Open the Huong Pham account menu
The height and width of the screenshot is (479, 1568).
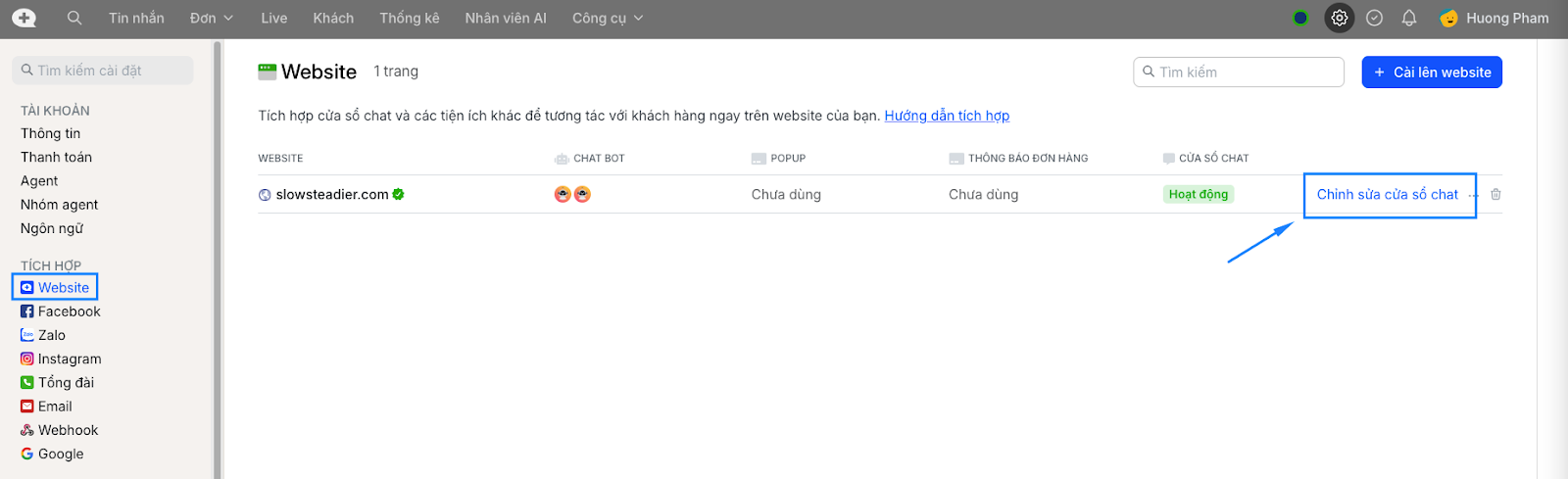(x=1494, y=18)
